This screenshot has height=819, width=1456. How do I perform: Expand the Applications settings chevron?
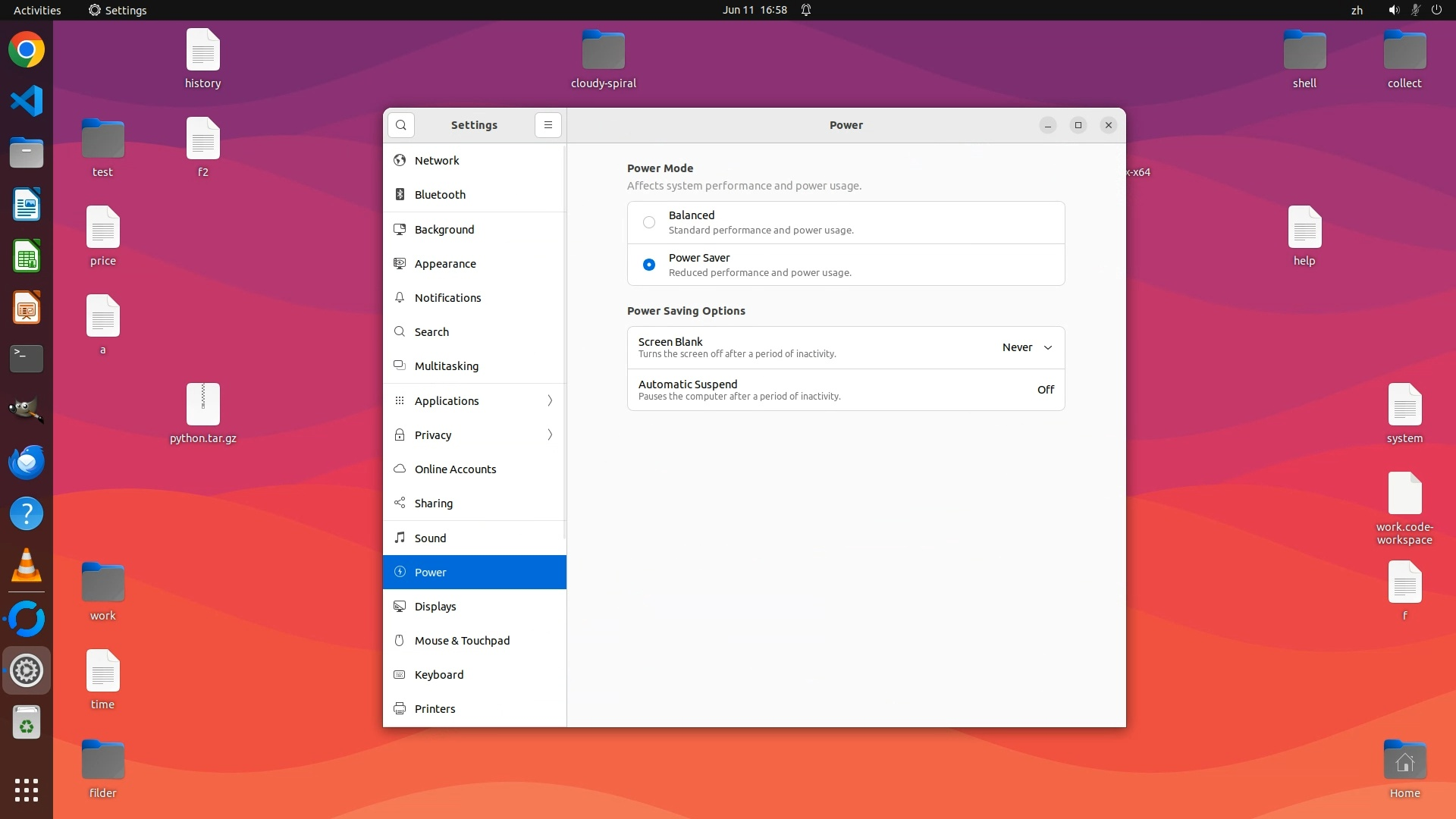550,400
